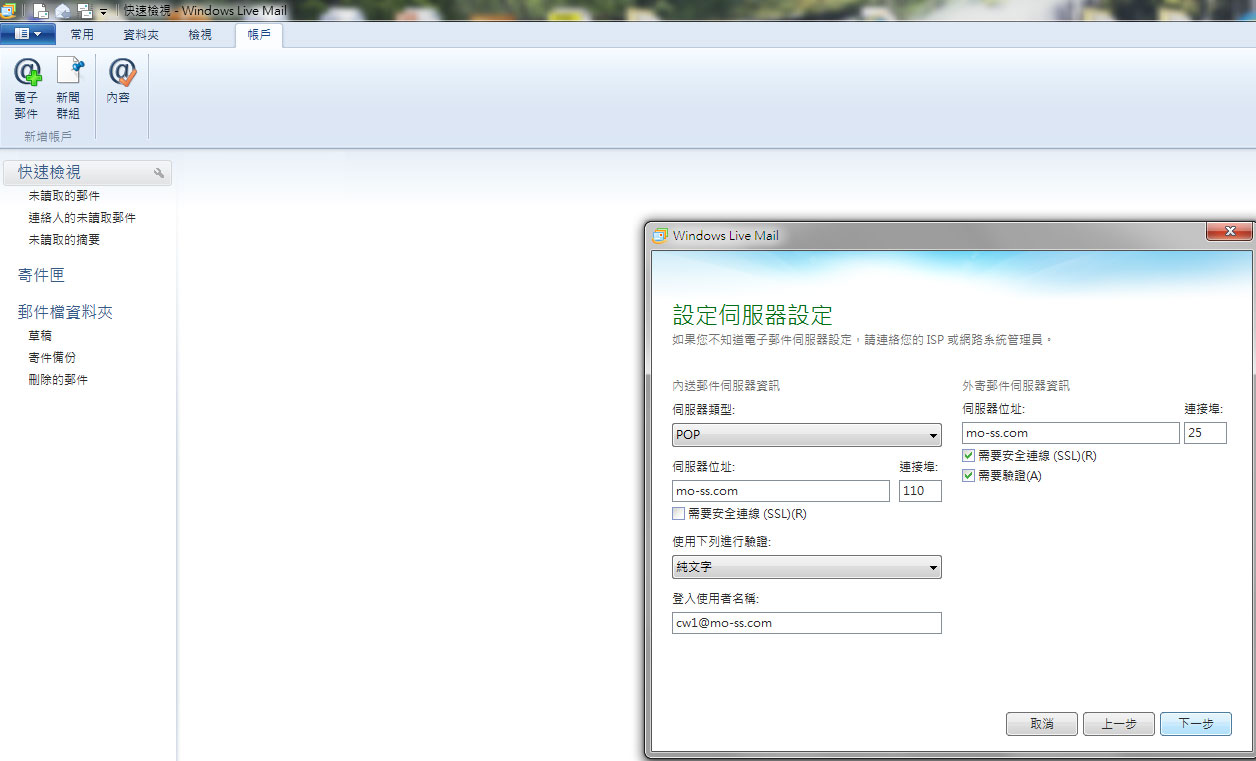Screen dimensions: 1256x761
Task: Open 未讀取的郵件 quick view
Action: pos(64,196)
